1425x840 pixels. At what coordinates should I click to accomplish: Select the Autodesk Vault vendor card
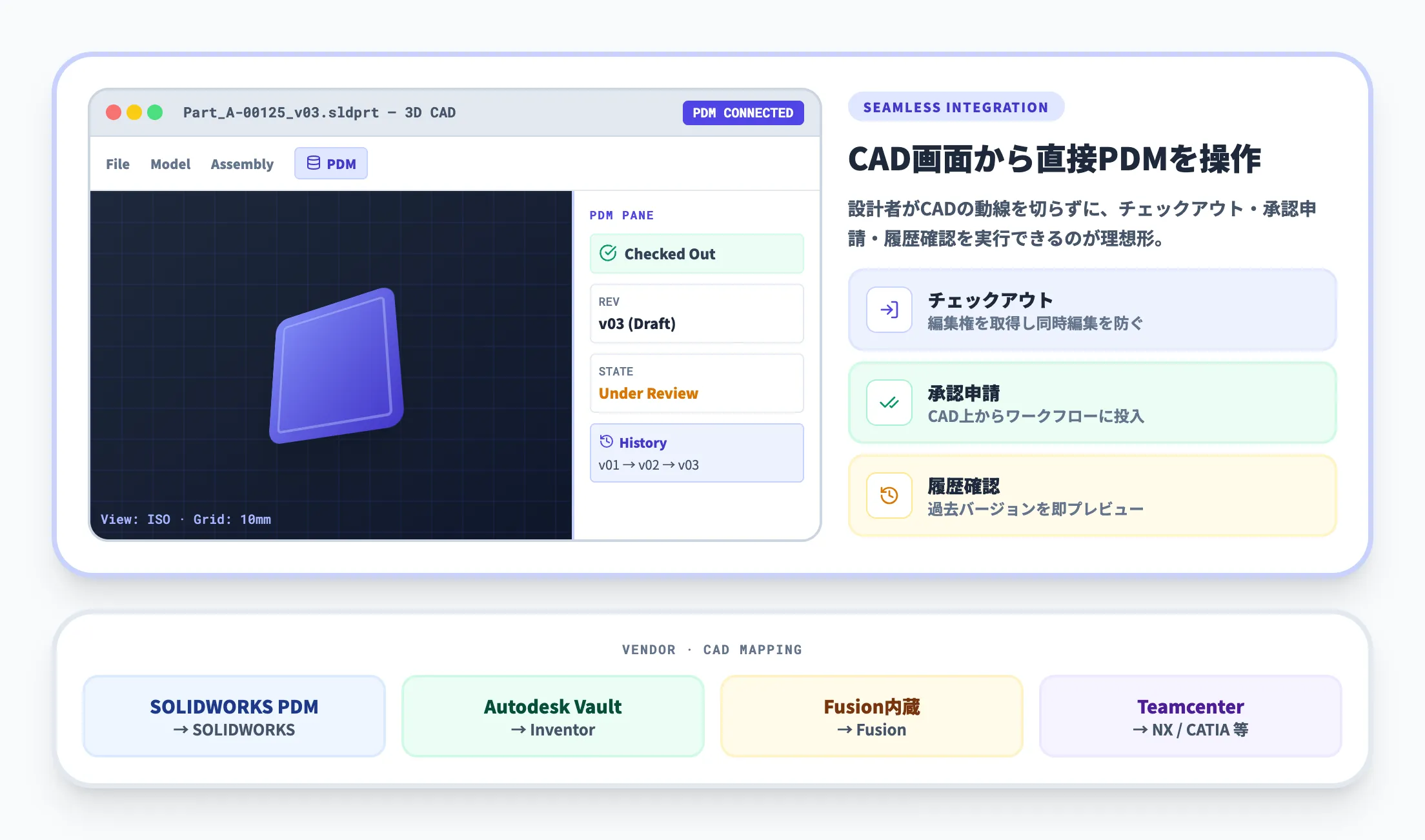pos(552,716)
